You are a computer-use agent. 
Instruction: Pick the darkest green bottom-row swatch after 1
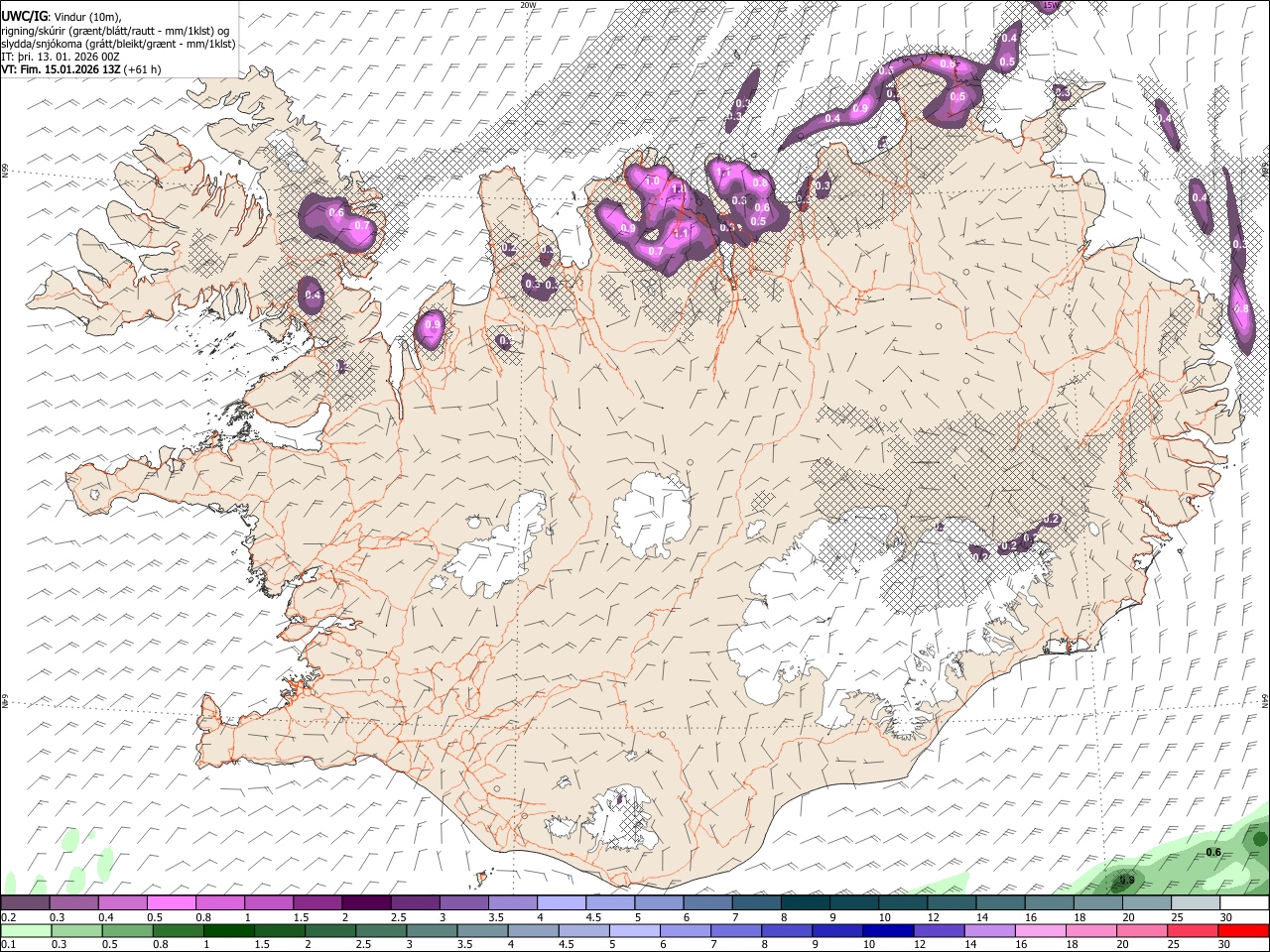pos(229,930)
